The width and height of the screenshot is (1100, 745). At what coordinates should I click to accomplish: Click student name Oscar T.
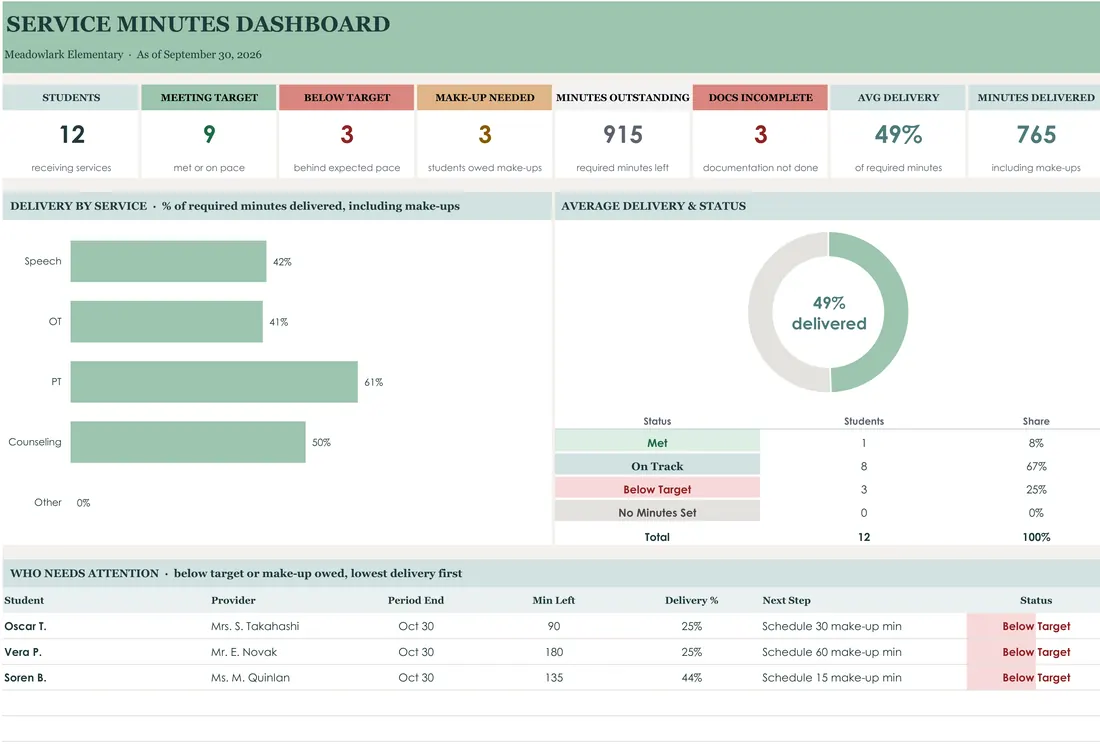(x=25, y=626)
